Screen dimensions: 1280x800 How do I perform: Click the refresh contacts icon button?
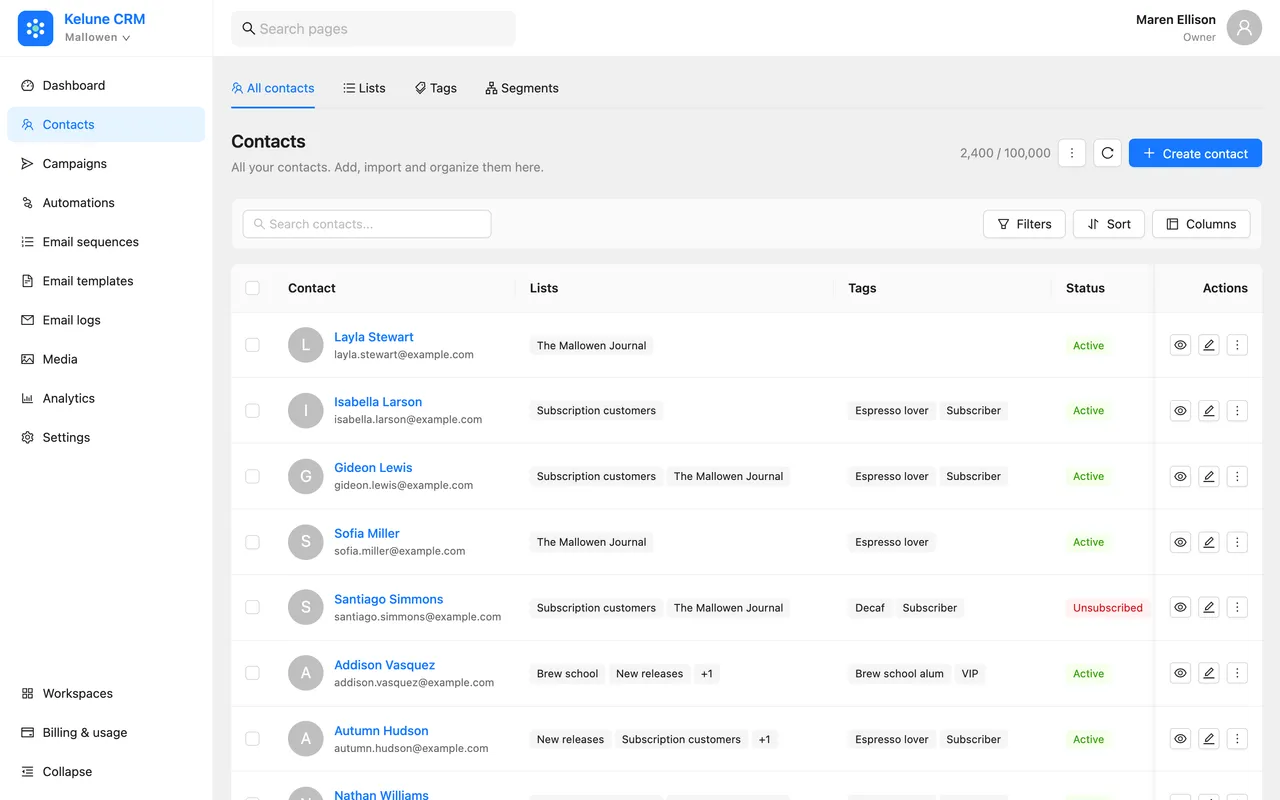[x=1107, y=153]
